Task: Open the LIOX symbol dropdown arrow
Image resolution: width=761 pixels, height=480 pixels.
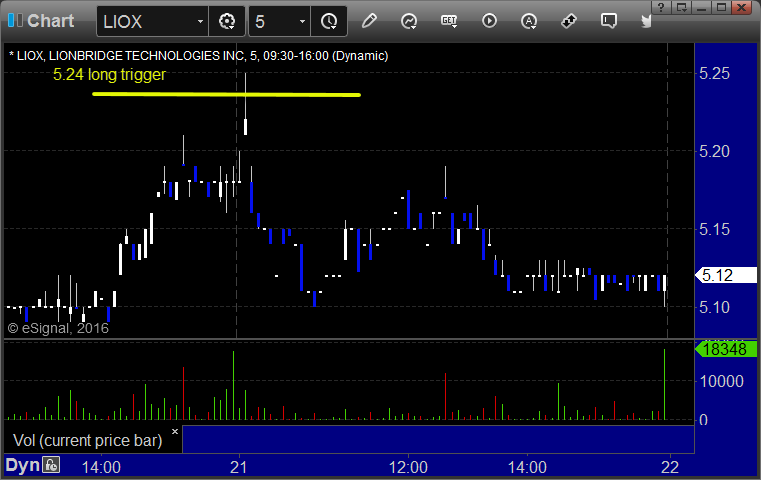Action: 200,21
